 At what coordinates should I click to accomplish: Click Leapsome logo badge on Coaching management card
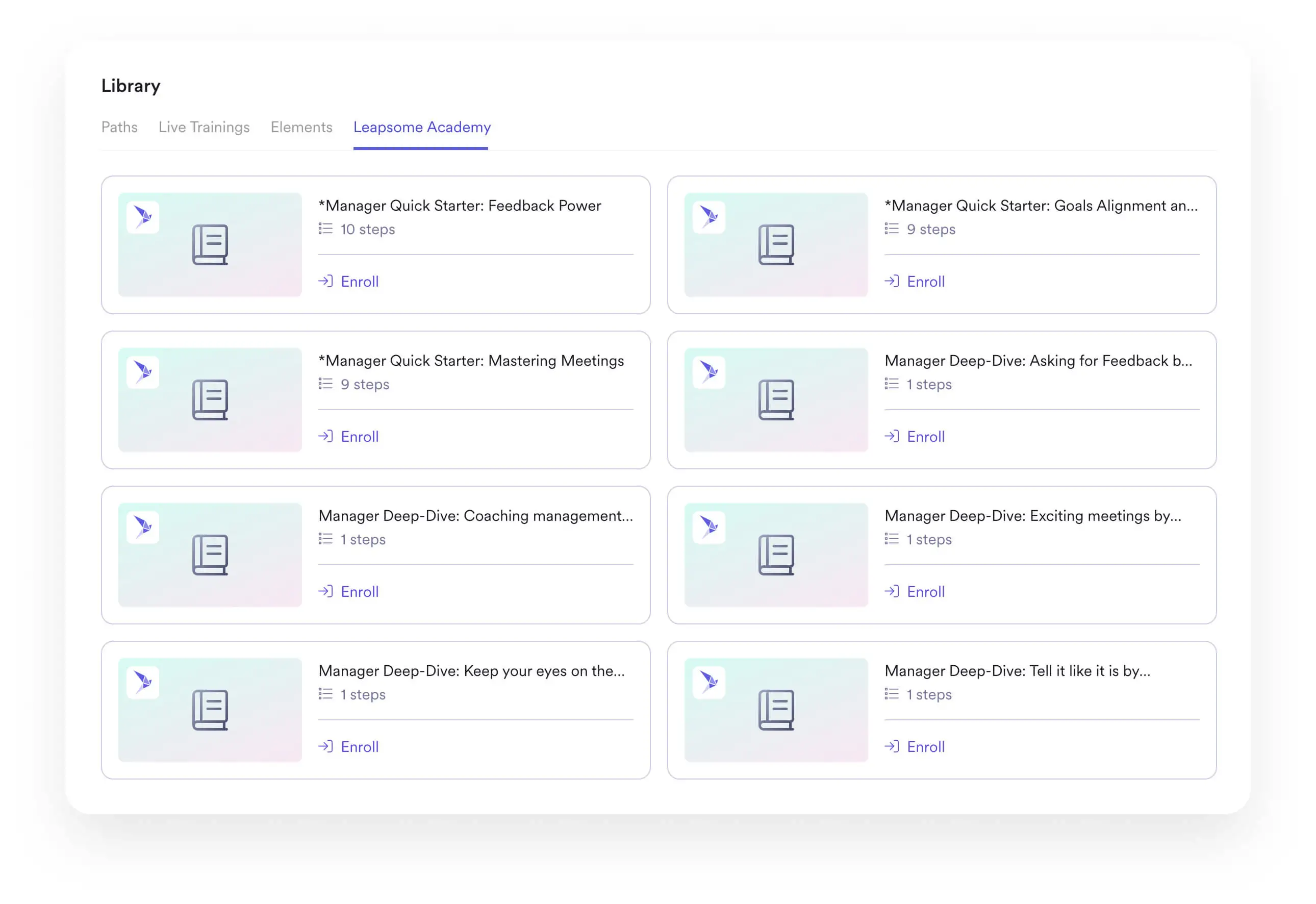point(143,528)
